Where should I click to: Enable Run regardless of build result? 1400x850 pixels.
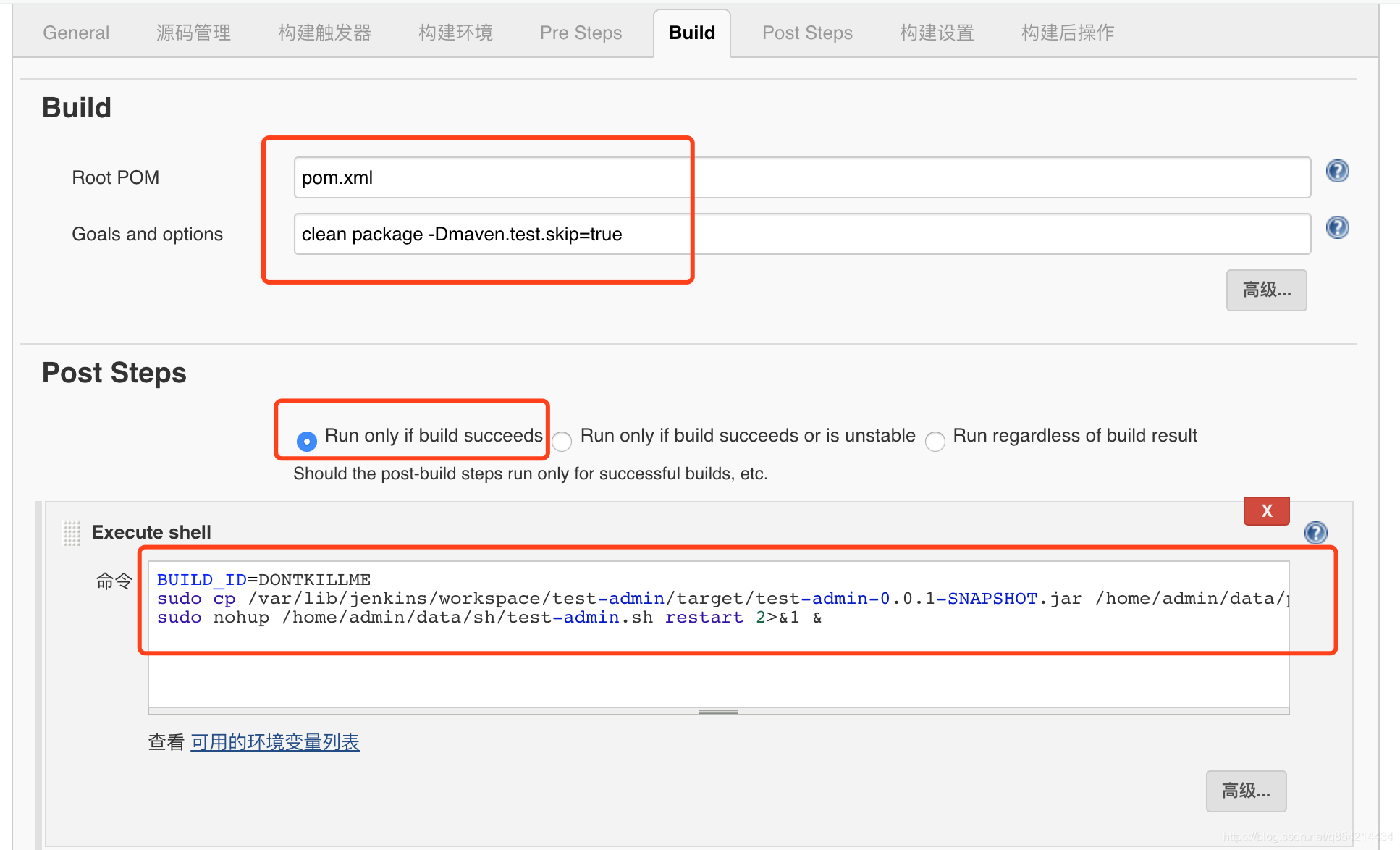935,441
